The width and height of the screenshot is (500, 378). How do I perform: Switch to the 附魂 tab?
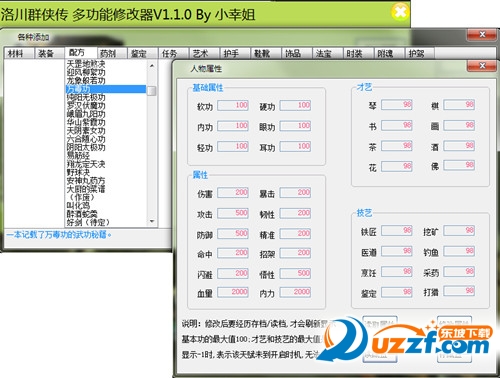pos(389,53)
